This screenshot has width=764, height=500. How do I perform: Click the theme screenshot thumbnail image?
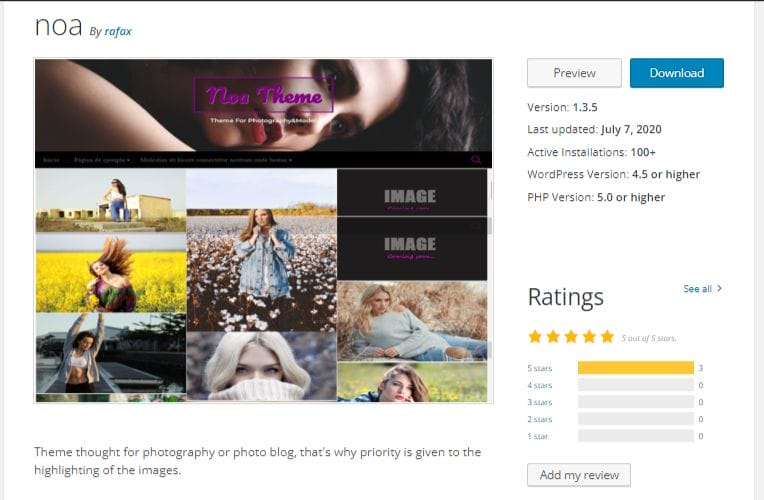coord(264,231)
